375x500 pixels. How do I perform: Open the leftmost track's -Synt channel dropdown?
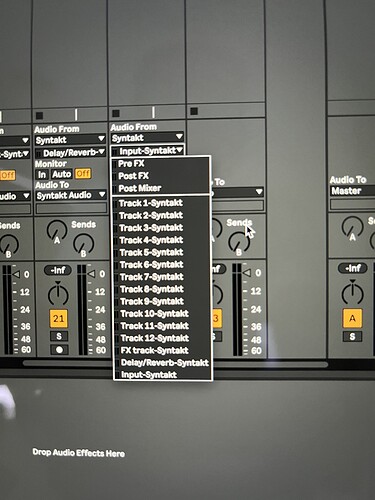[x=15, y=154]
